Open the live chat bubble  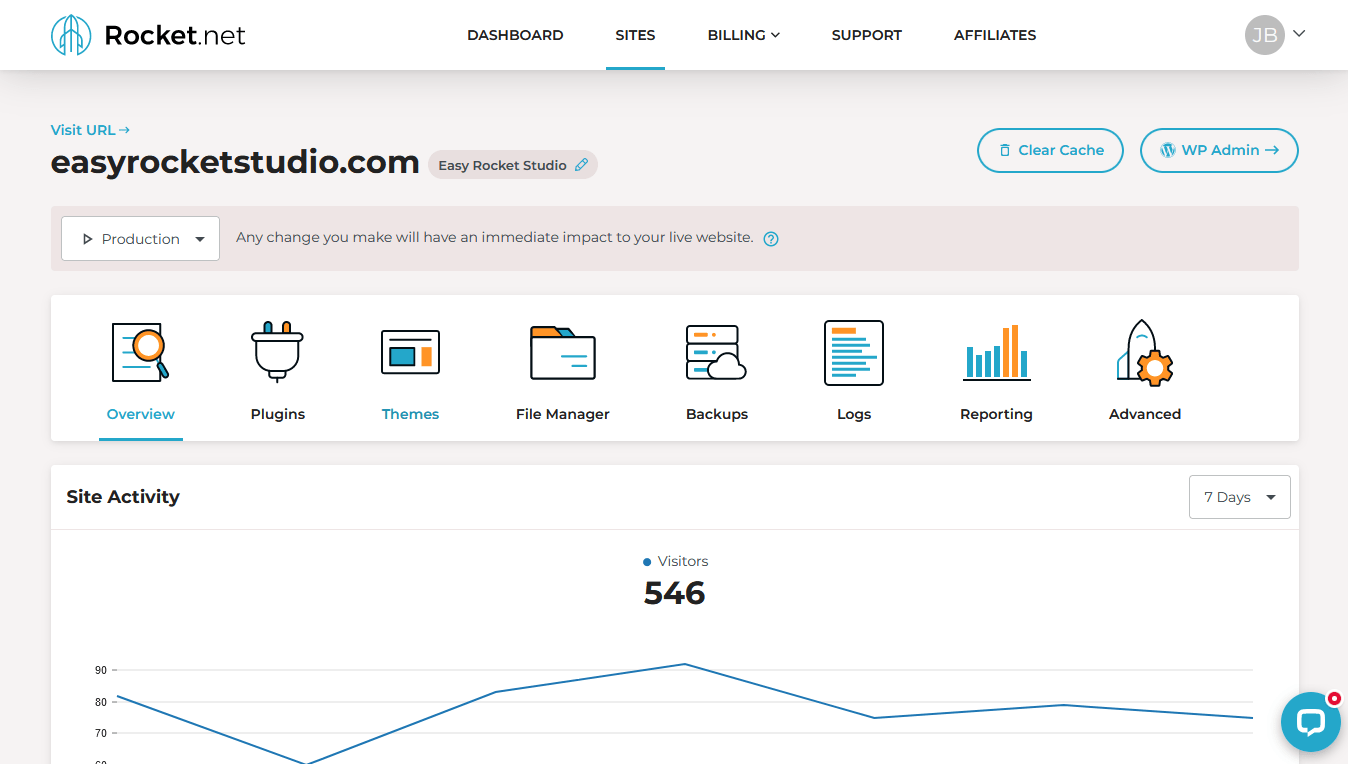pos(1310,722)
